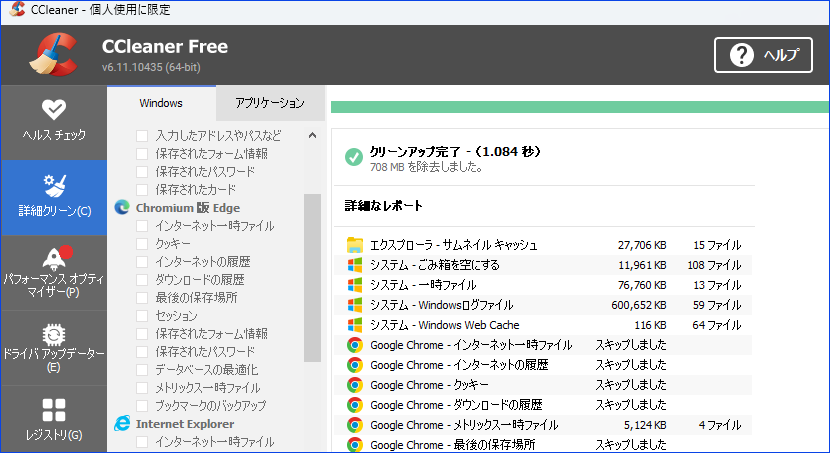Click Windows icon beside ごみ箱を空にする
The width and height of the screenshot is (830, 453).
(355, 265)
